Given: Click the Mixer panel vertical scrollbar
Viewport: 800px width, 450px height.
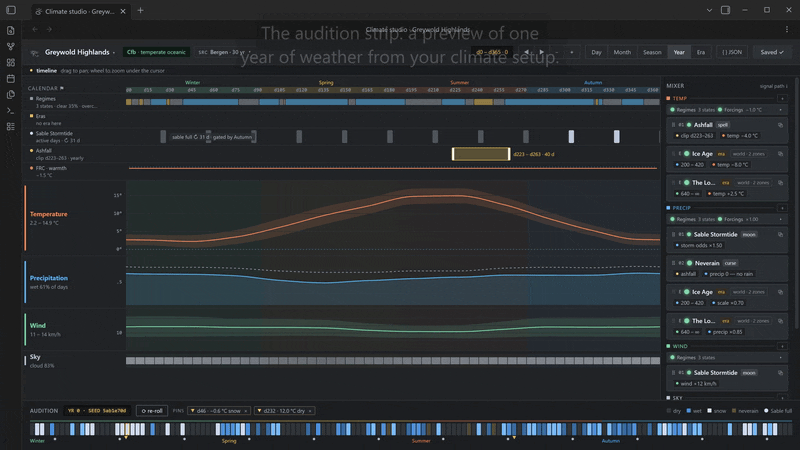Looking at the screenshot, I should [796, 204].
